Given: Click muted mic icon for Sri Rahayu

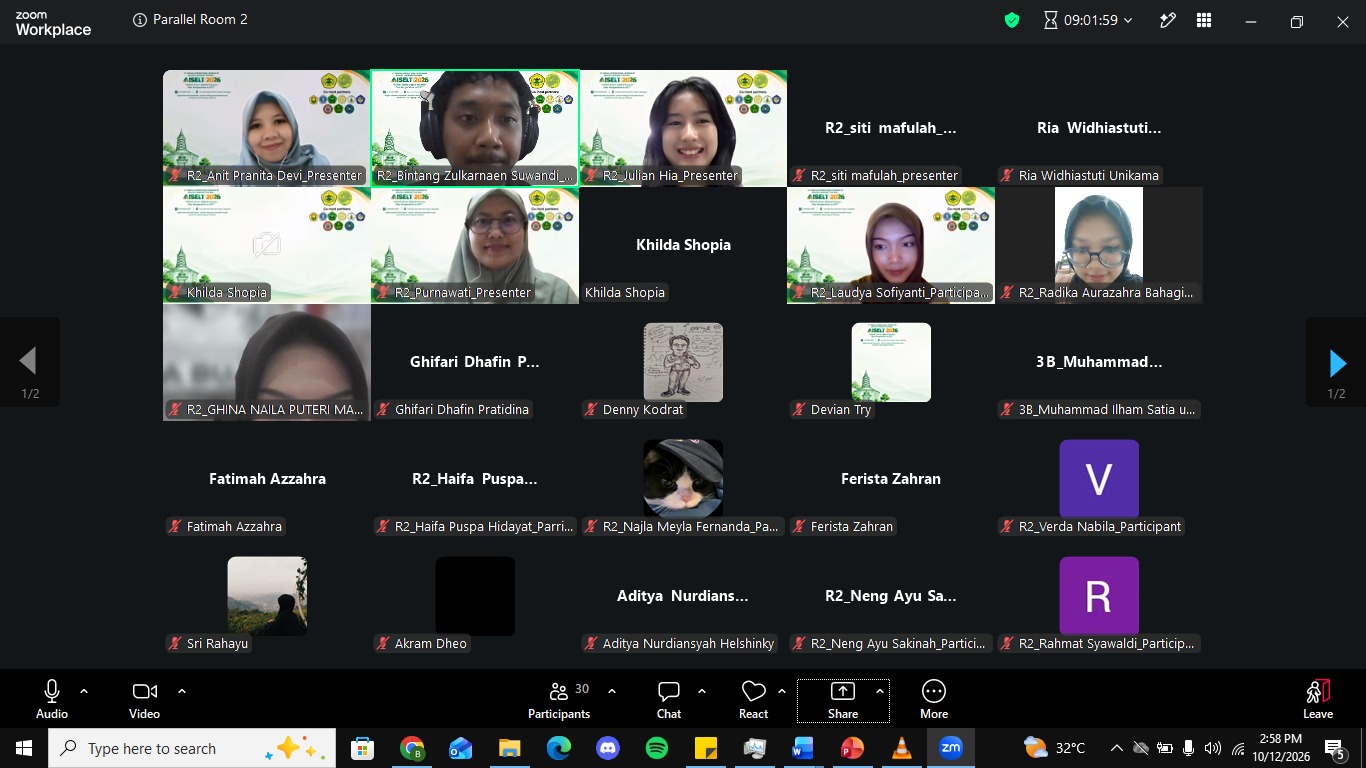Looking at the screenshot, I should pyautogui.click(x=175, y=644).
